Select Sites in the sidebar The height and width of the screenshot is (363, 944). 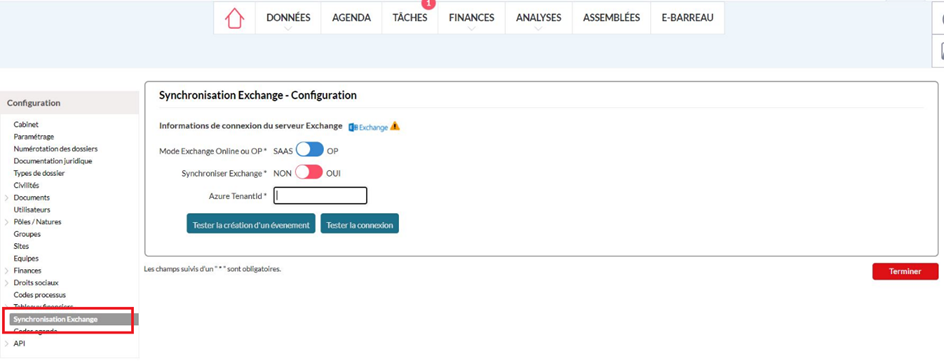pyautogui.click(x=21, y=246)
